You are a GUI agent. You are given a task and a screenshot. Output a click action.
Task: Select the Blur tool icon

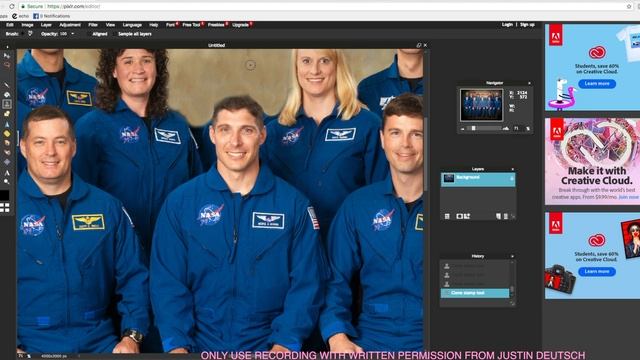7,124
